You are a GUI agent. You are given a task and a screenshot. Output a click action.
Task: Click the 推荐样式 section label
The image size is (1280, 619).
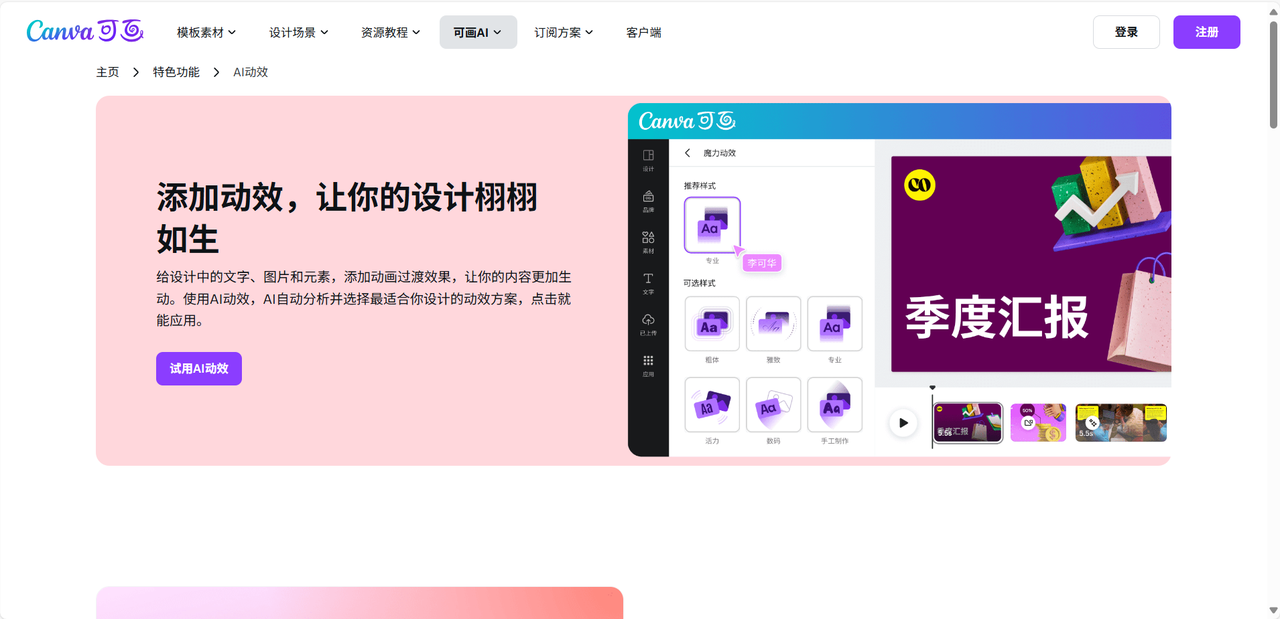click(x=700, y=186)
